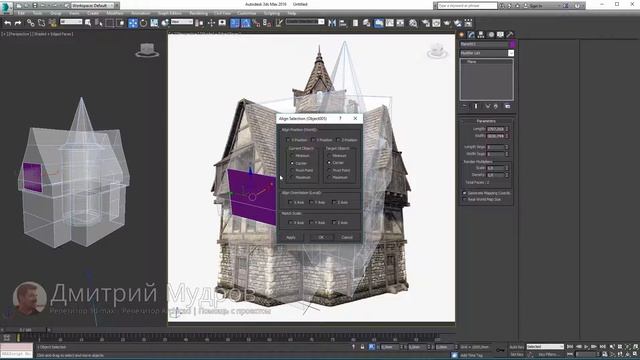Screen dimensions: 640x360
Task: Select the Unlink Selection tool
Action: coord(41,23)
